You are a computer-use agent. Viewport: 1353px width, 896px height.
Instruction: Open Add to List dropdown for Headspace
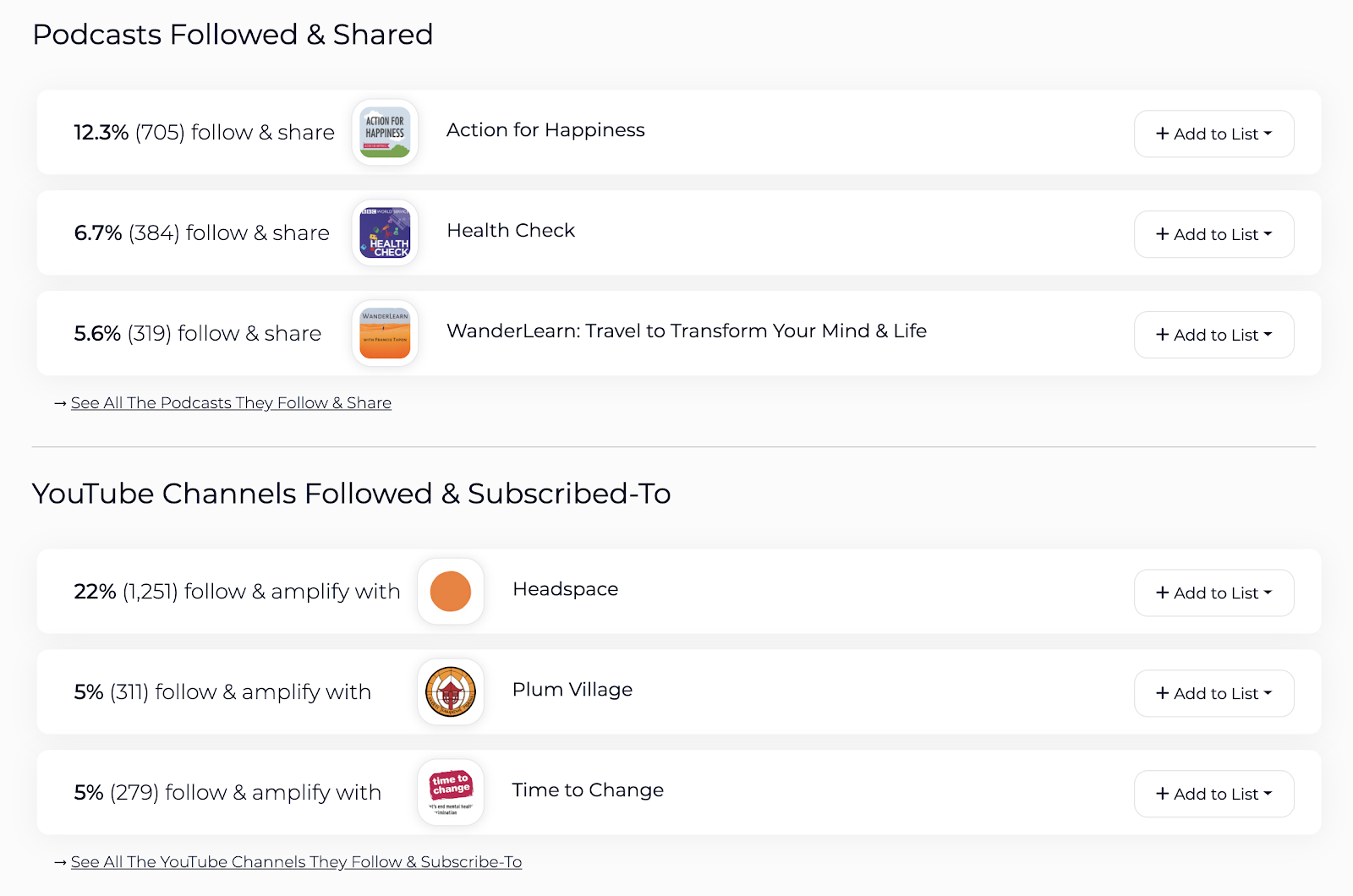[x=1213, y=593]
